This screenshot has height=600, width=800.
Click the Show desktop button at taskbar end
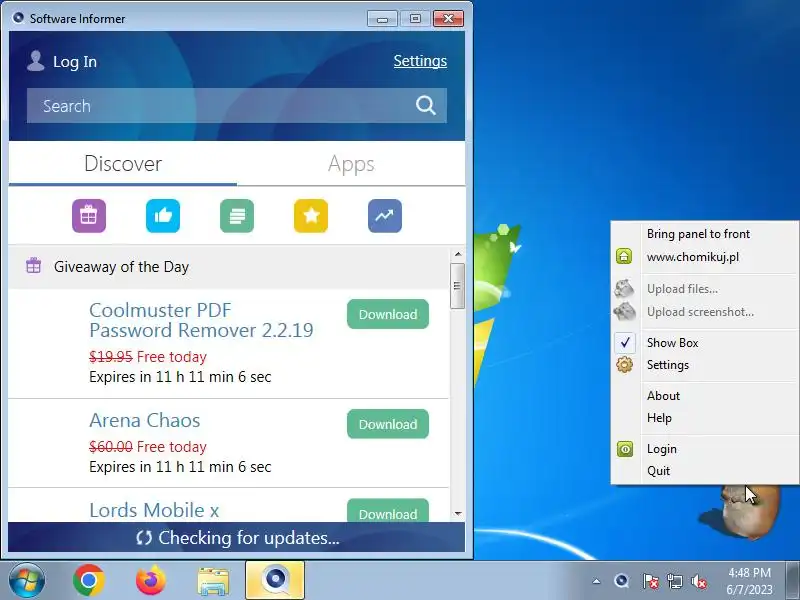tap(793, 580)
